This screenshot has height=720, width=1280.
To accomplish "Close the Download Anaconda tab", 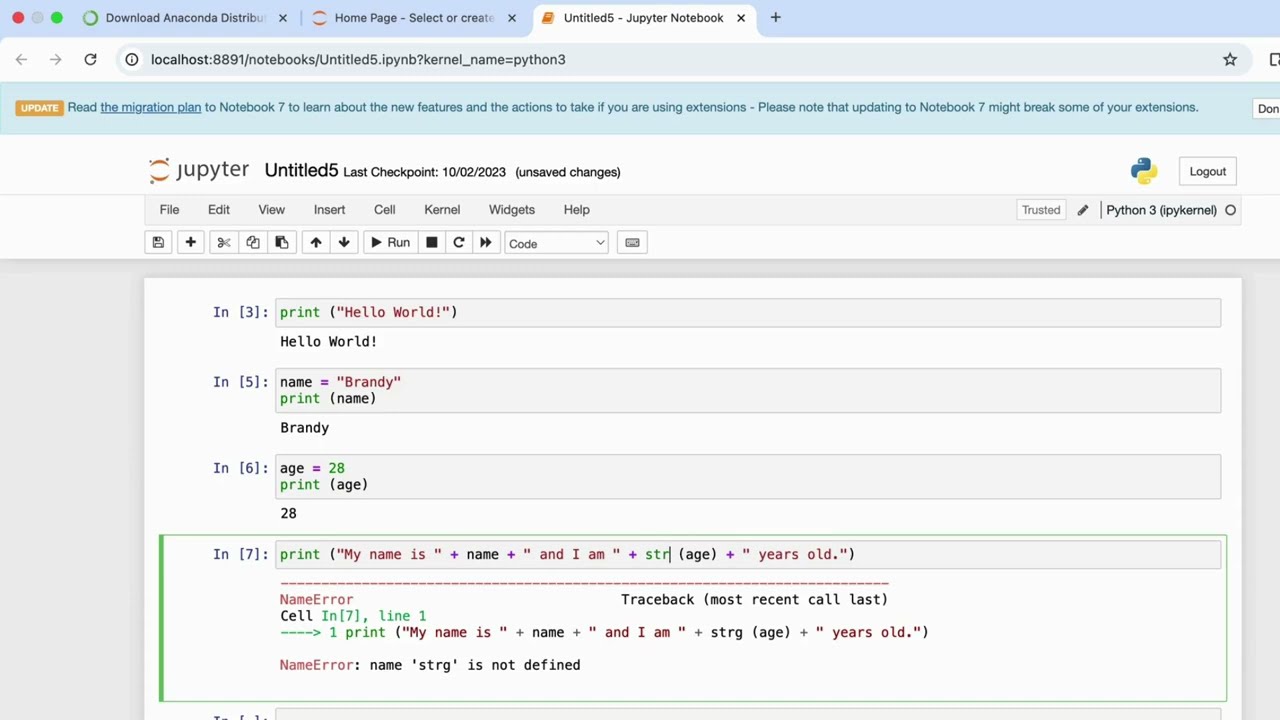I will click(x=283, y=18).
